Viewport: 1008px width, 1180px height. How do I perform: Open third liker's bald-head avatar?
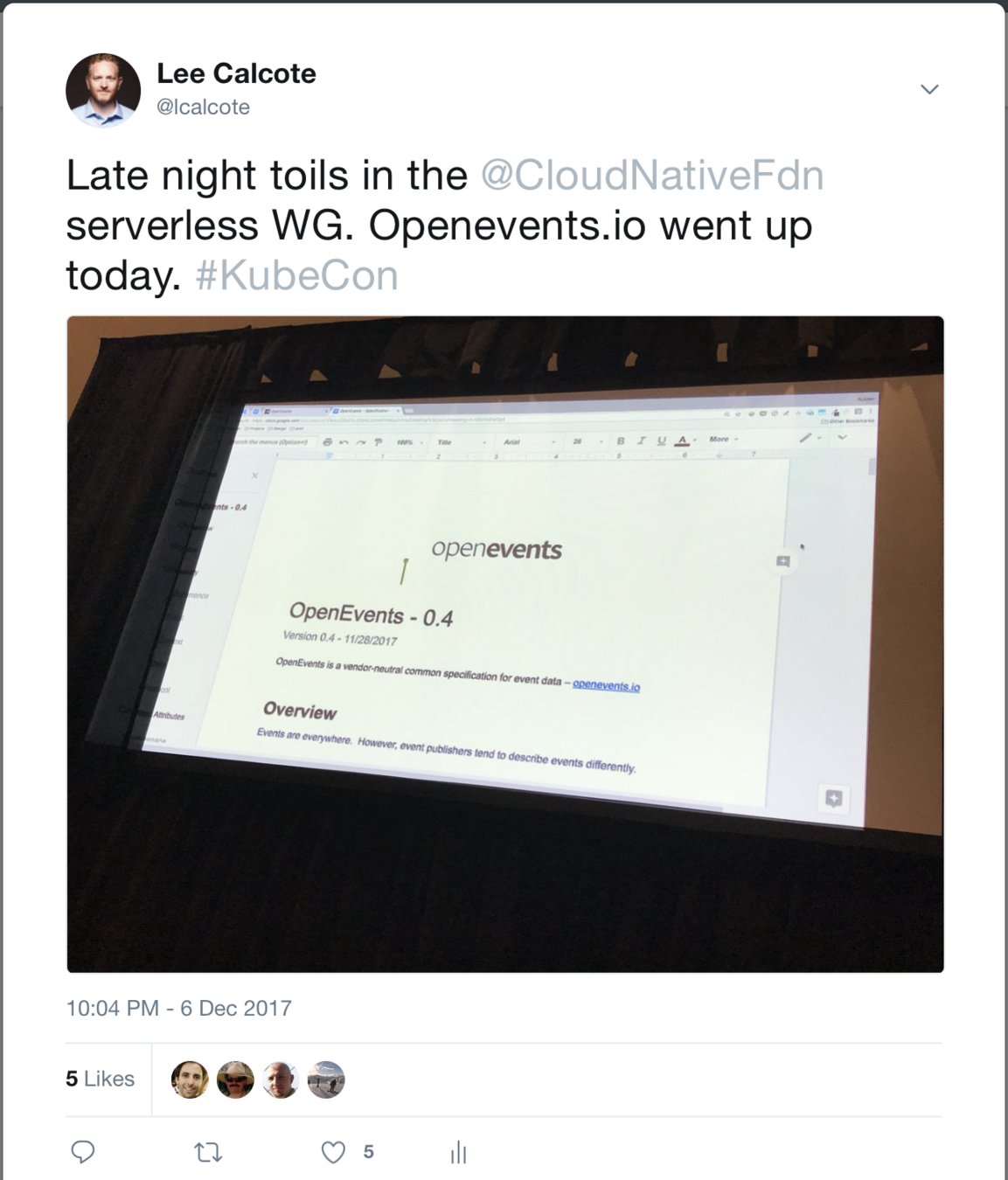pyautogui.click(x=281, y=1079)
